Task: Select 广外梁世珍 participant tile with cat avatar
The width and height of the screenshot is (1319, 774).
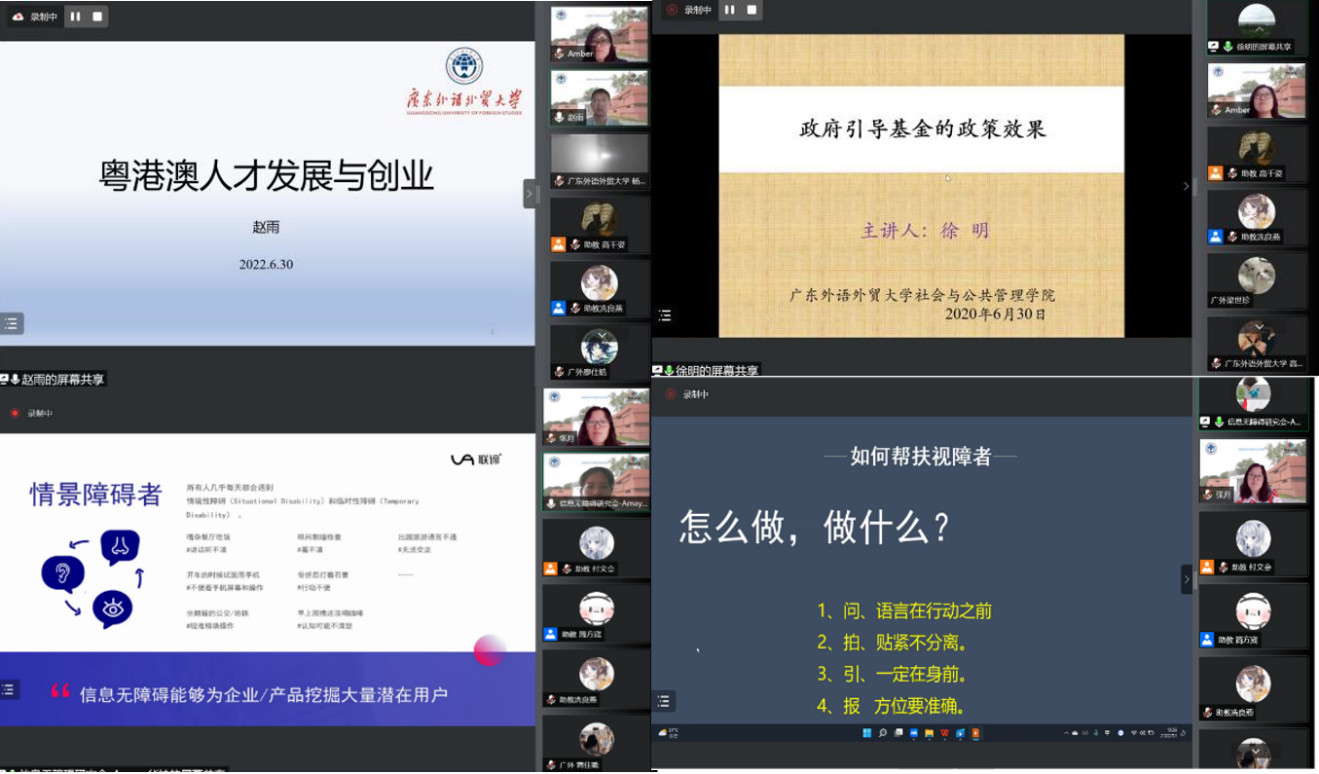Action: click(1256, 281)
